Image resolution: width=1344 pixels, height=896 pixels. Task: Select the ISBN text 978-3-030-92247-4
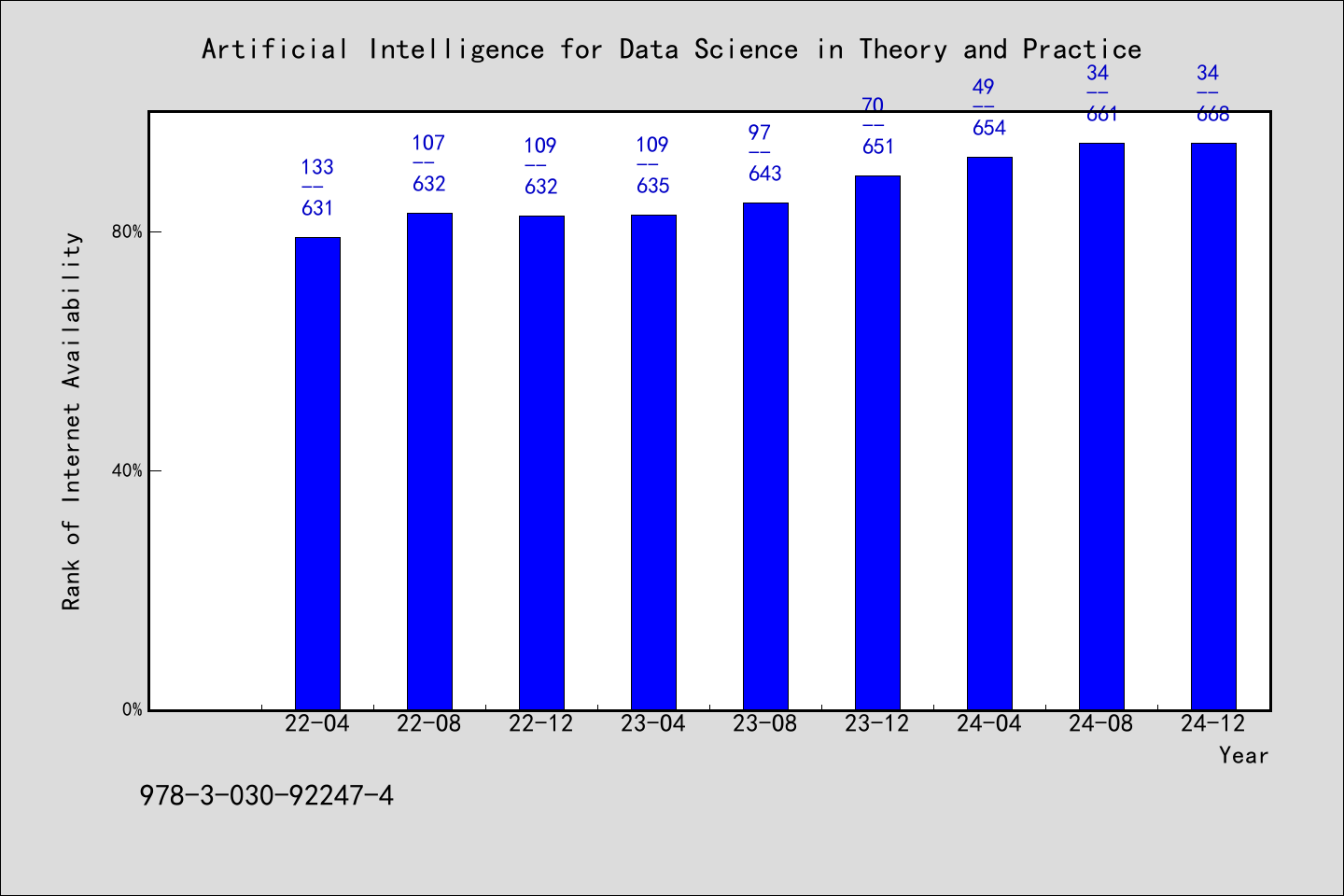point(267,795)
